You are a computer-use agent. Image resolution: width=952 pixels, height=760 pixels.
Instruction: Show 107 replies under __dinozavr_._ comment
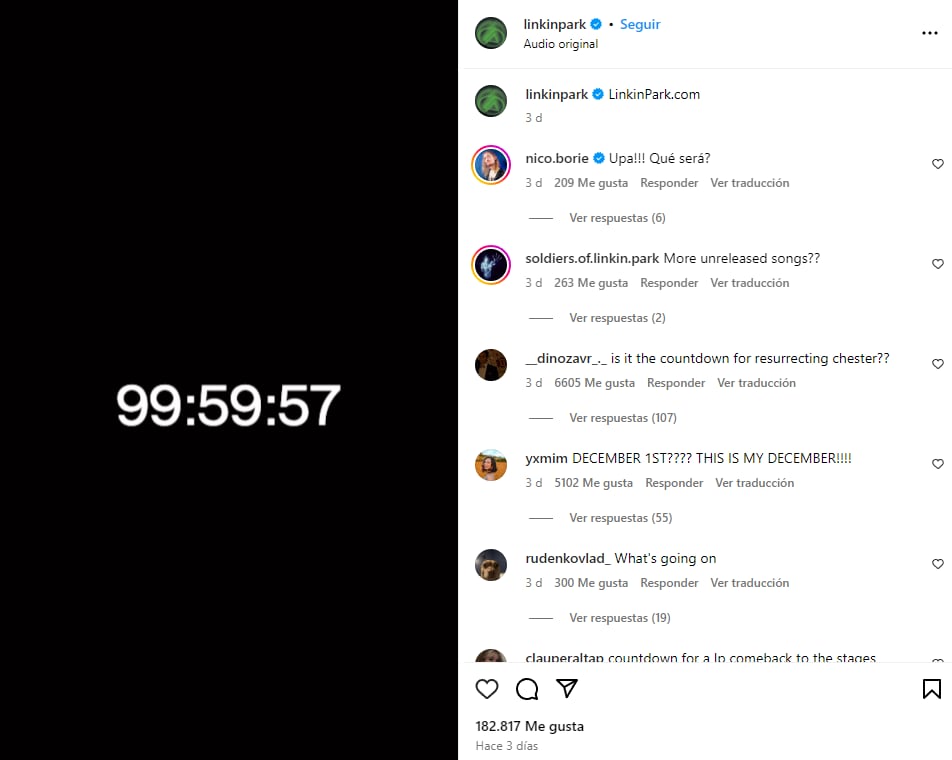pyautogui.click(x=622, y=418)
